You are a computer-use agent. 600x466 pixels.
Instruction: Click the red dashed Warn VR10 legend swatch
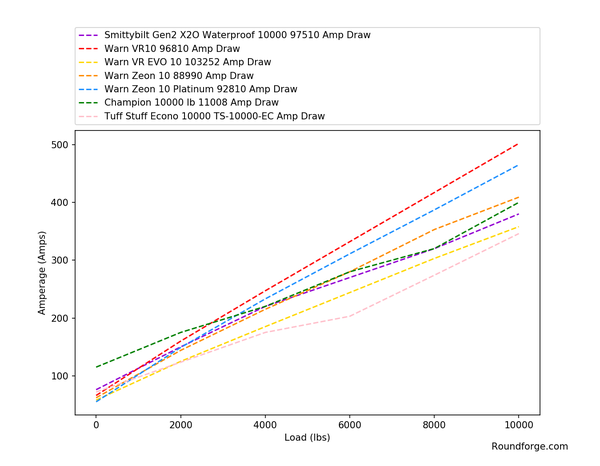tap(89, 48)
